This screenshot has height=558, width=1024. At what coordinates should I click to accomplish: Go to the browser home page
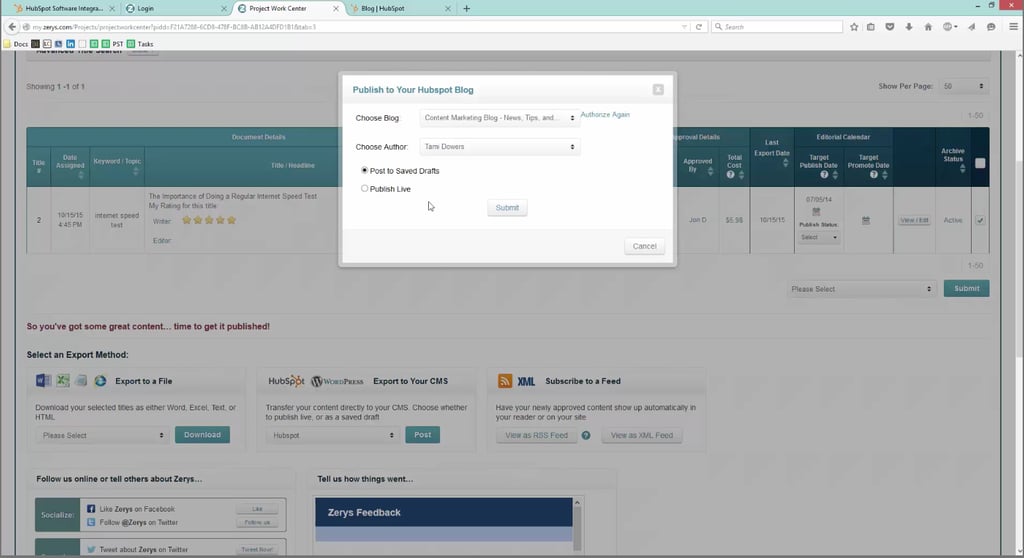click(x=928, y=27)
